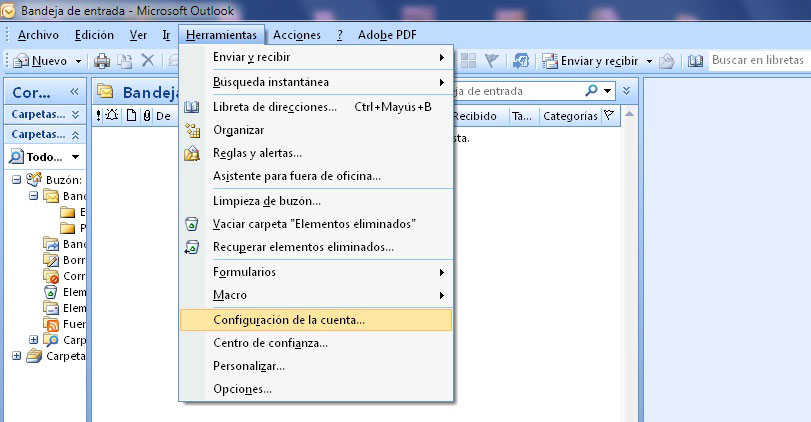
Task: Click the reply icon on toolbar right
Action: click(666, 61)
